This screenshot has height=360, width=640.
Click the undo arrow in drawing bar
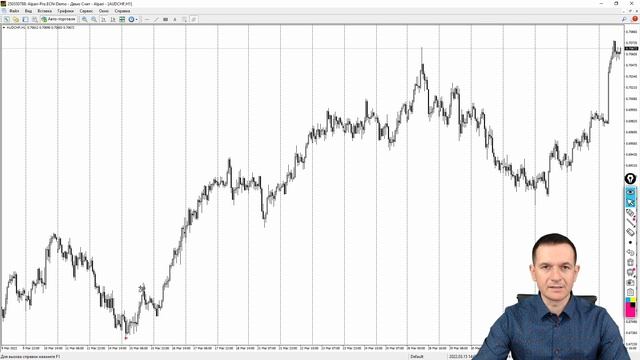click(630, 252)
